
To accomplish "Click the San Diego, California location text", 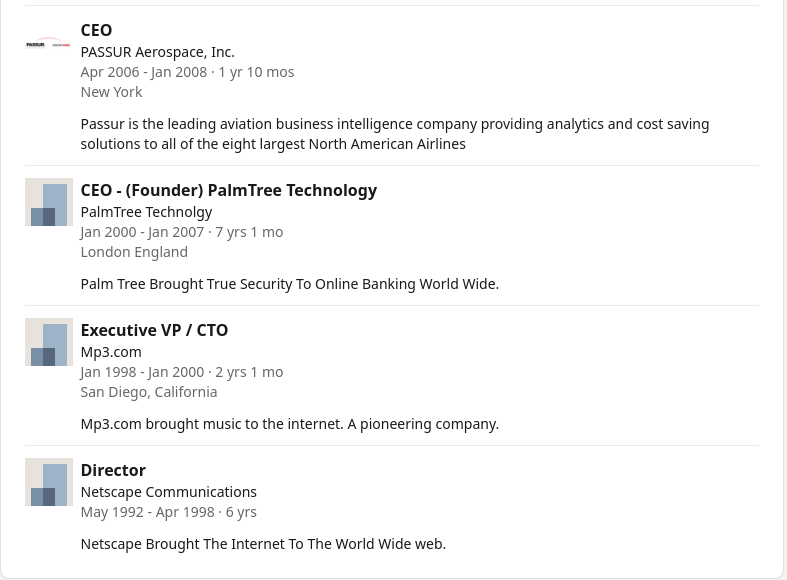I will pos(148,391).
